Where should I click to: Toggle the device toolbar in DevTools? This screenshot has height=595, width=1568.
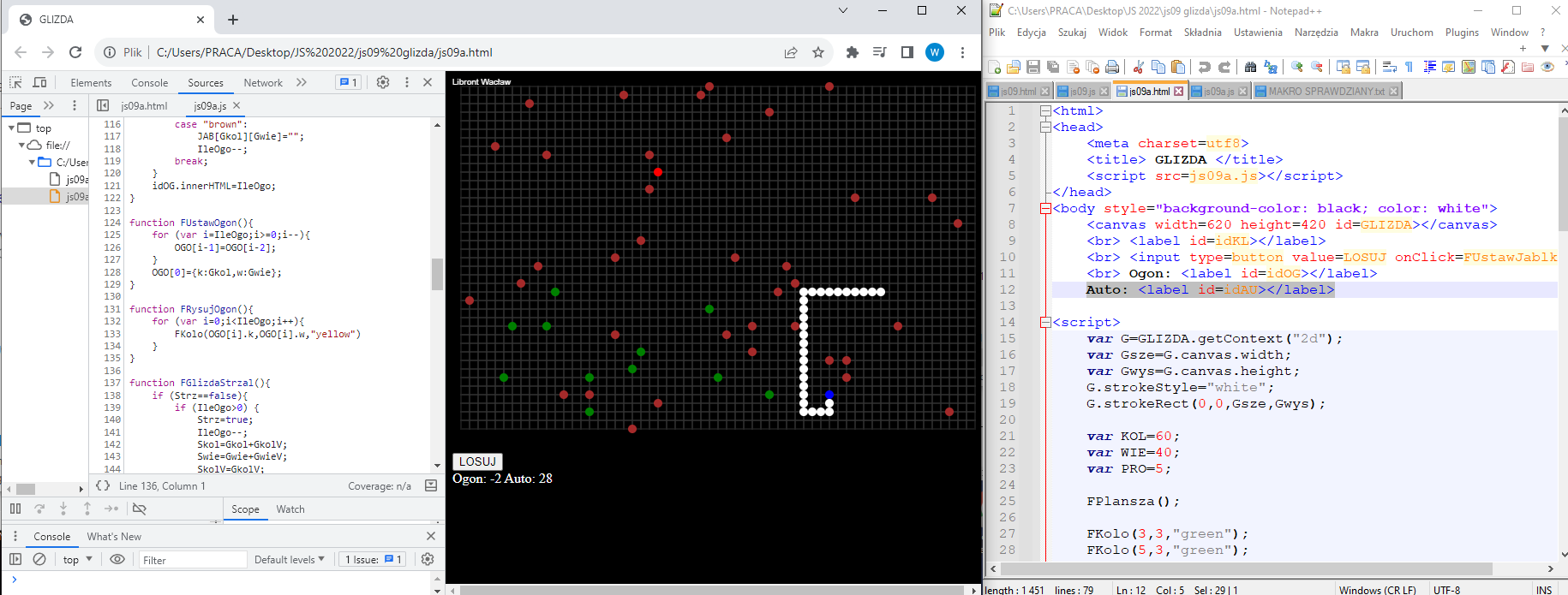coord(39,82)
